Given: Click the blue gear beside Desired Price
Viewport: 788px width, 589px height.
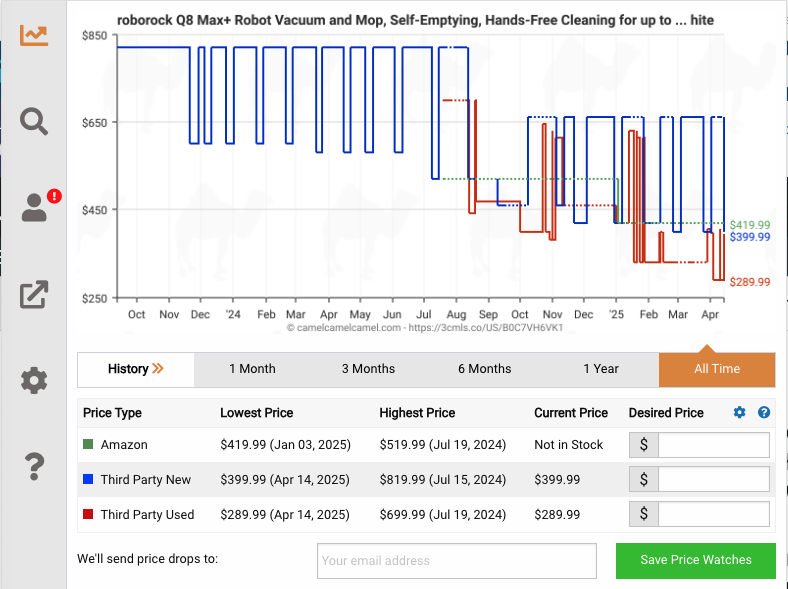Looking at the screenshot, I should (740, 413).
